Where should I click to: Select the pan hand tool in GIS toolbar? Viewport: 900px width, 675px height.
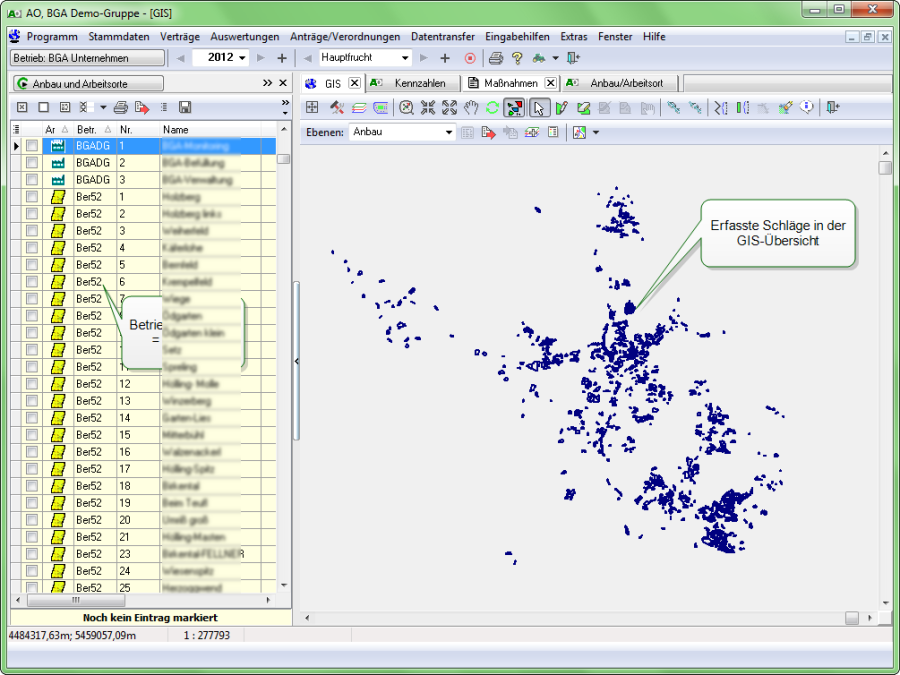471,108
